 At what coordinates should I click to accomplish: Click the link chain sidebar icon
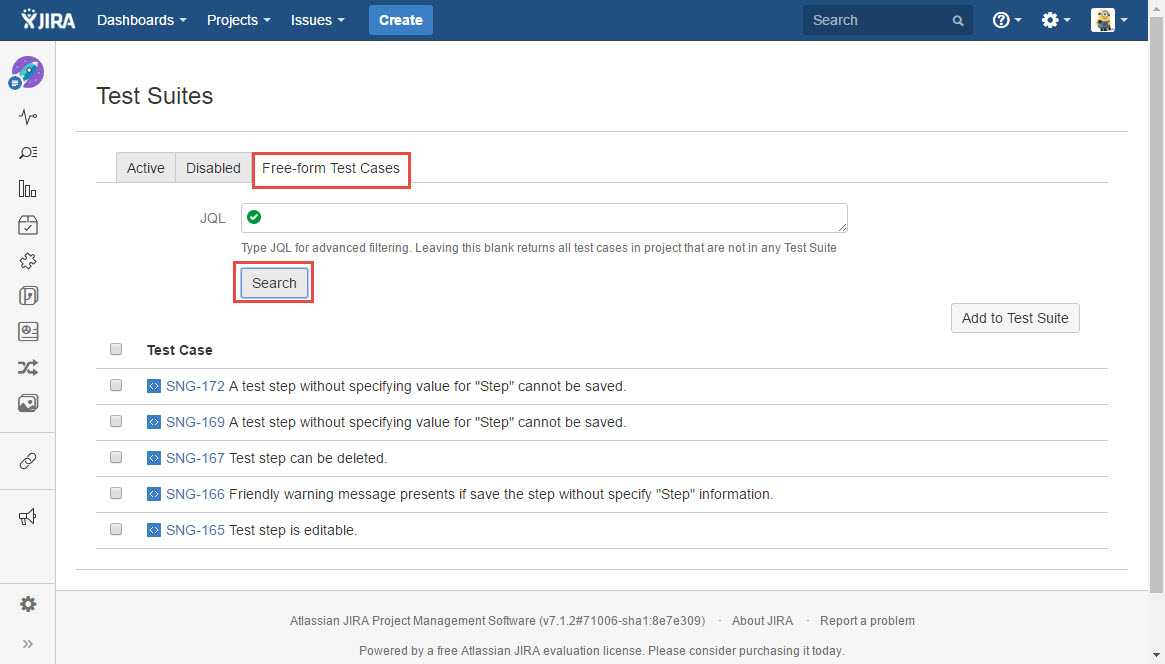[x=27, y=461]
